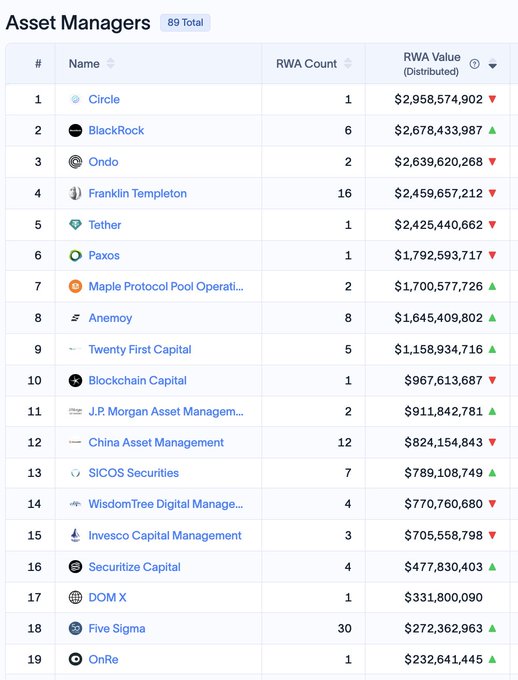518x680 pixels.
Task: Click RWA count 30 in Five Sigma row
Action: [x=345, y=628]
